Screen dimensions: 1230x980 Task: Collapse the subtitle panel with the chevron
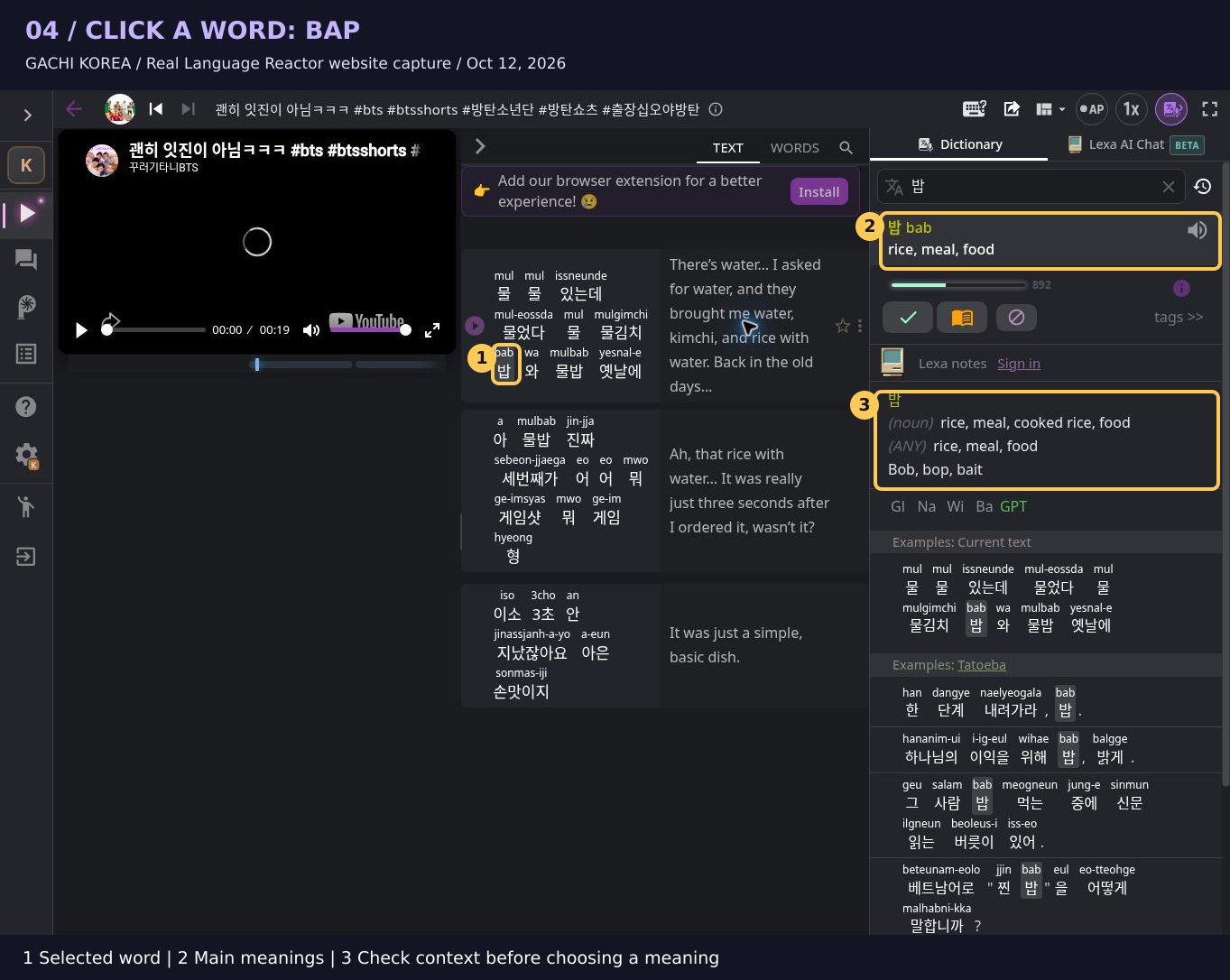pos(480,146)
